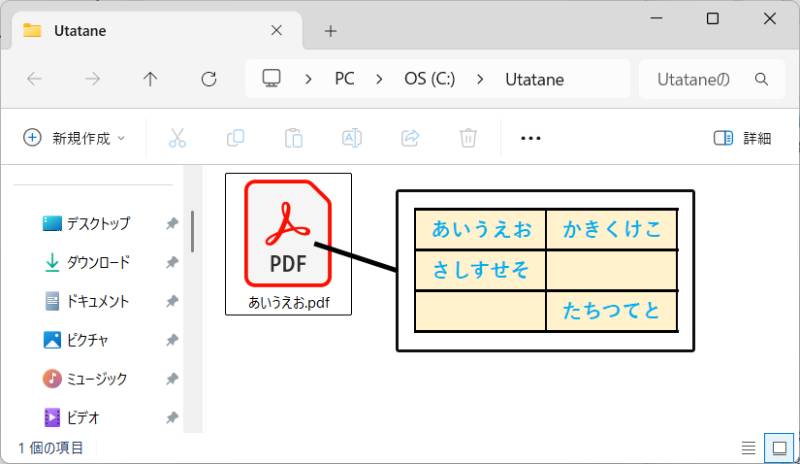Expand chevron after OS (C:) breadcrumb

(480, 79)
